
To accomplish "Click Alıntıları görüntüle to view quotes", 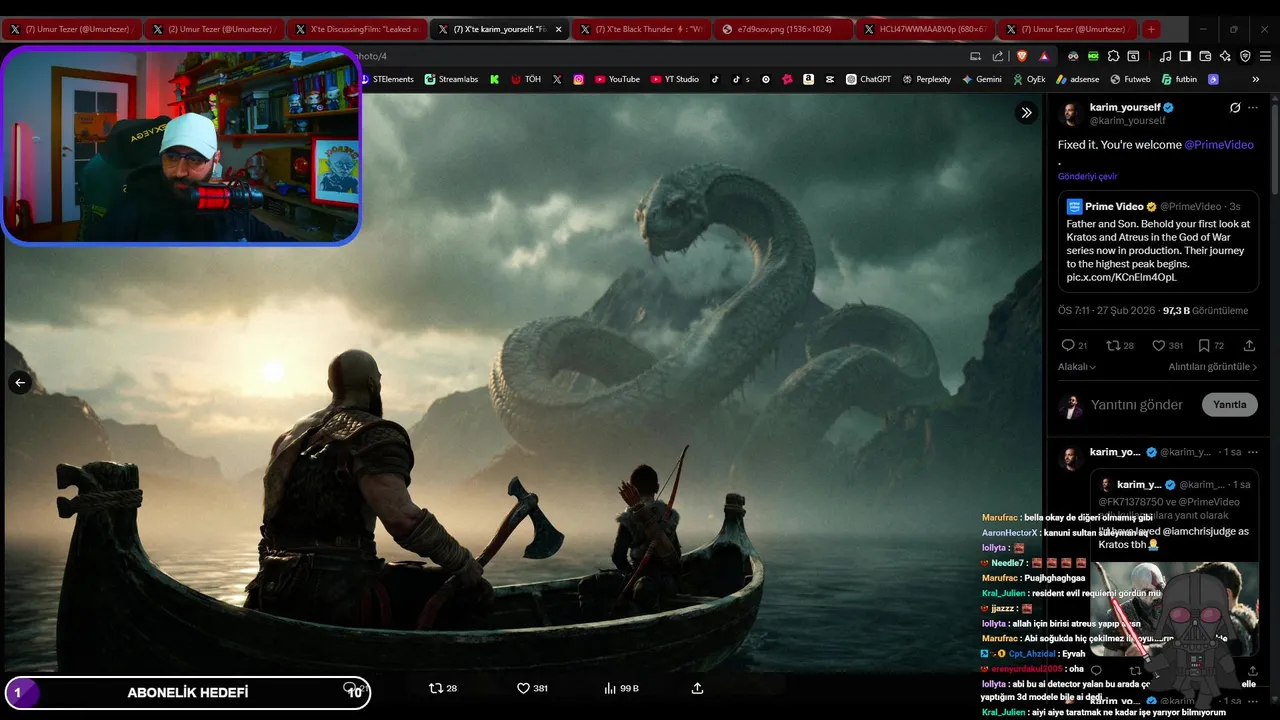I will coord(1212,367).
